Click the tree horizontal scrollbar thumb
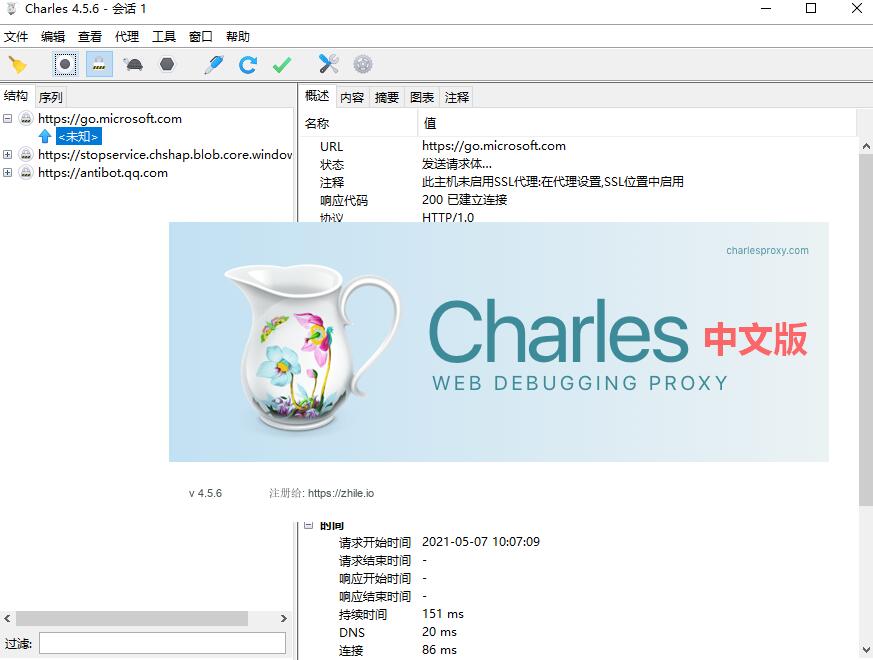The height and width of the screenshot is (660, 873). click(132, 618)
